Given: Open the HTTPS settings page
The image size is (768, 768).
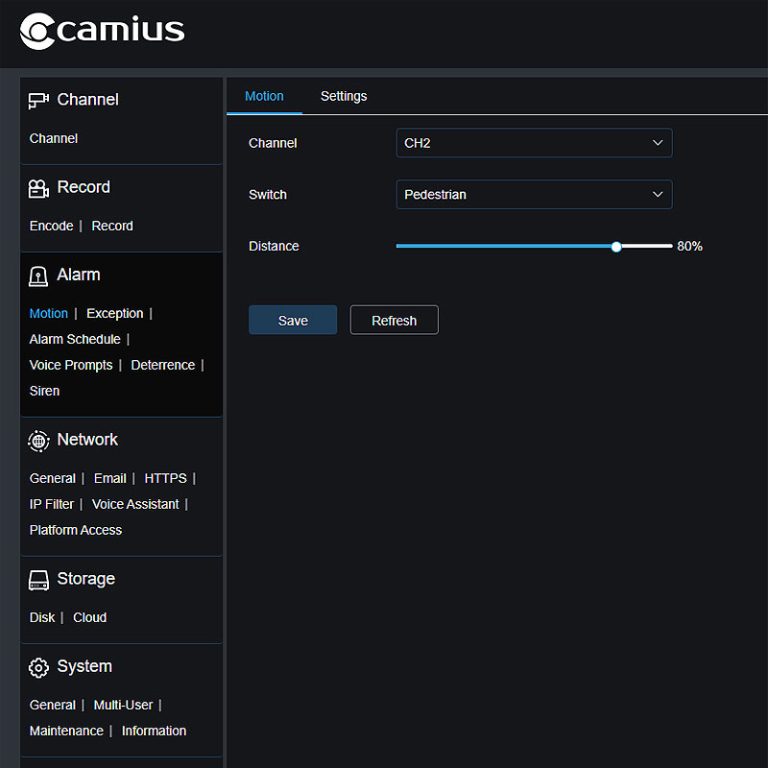Looking at the screenshot, I should click(x=165, y=479).
